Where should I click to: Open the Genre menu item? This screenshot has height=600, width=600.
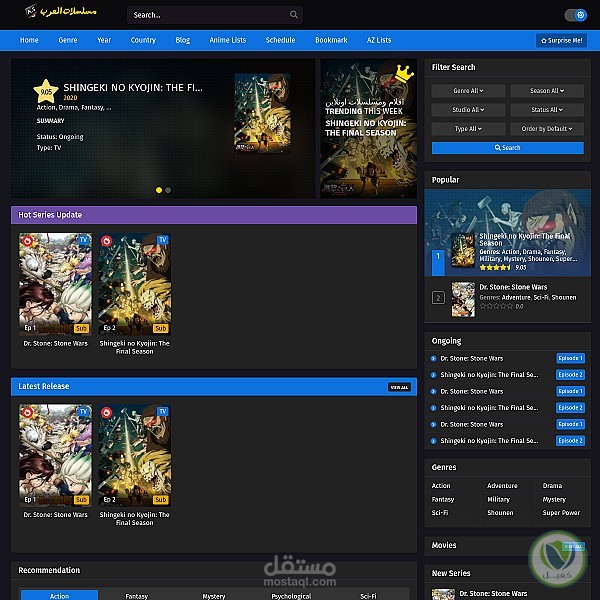click(68, 40)
